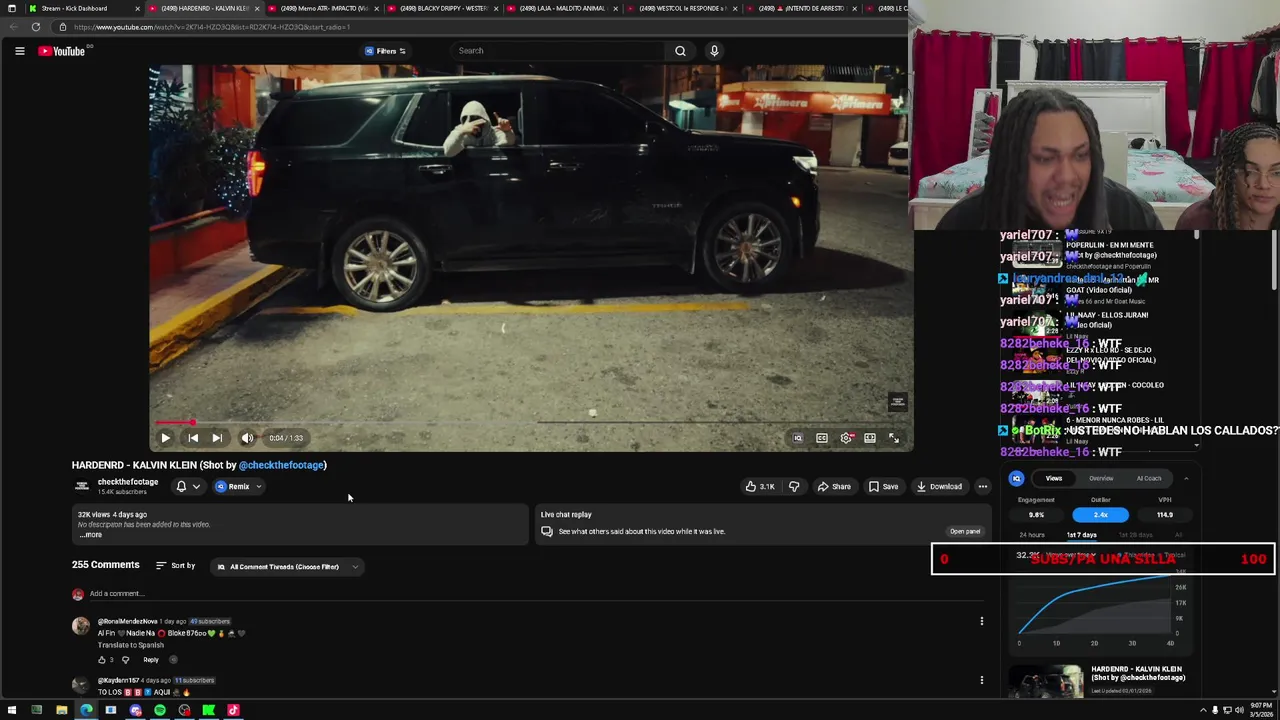
Task: Click the Add a comment field
Action: pyautogui.click(x=535, y=594)
